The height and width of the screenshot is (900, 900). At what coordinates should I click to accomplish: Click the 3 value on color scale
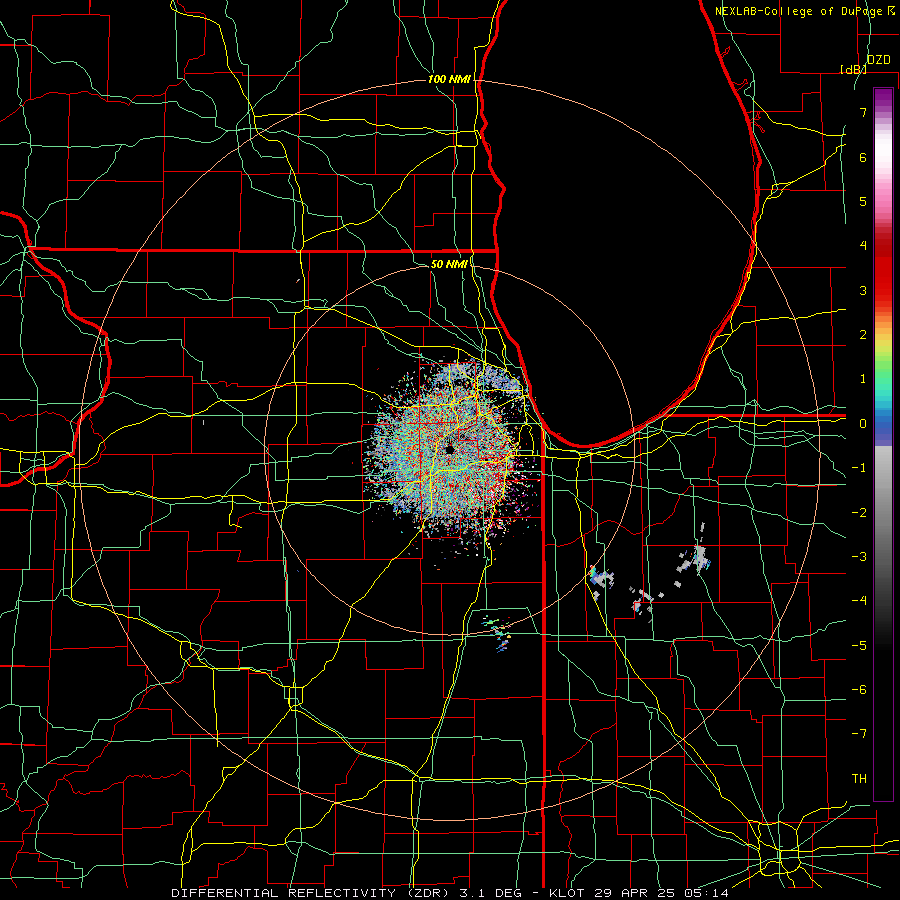[x=863, y=290]
